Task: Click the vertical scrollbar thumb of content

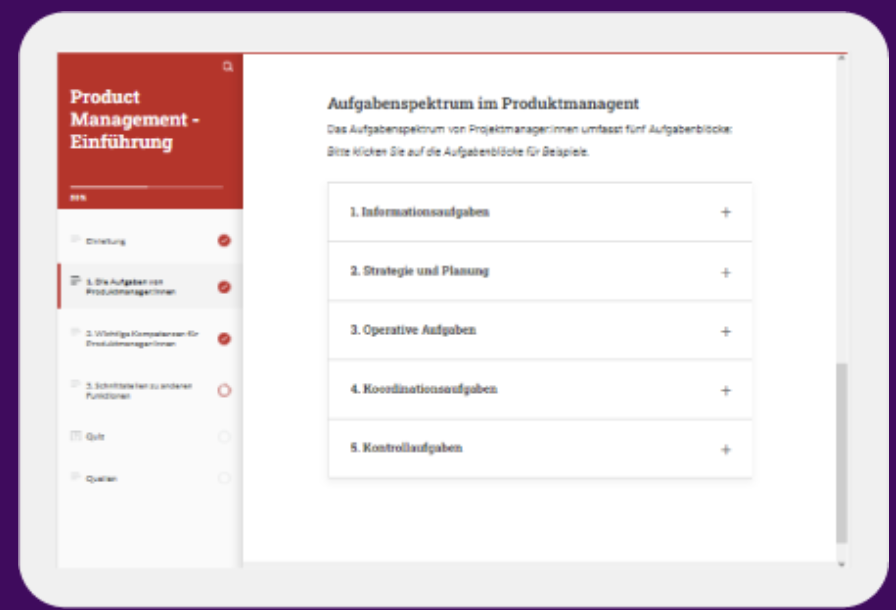Action: pyautogui.click(x=841, y=452)
